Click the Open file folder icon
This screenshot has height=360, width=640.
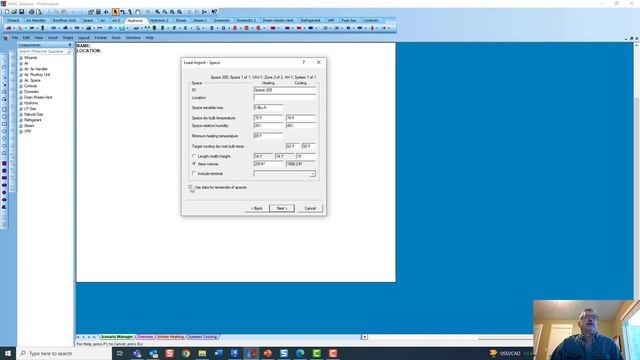pyautogui.click(x=14, y=12)
